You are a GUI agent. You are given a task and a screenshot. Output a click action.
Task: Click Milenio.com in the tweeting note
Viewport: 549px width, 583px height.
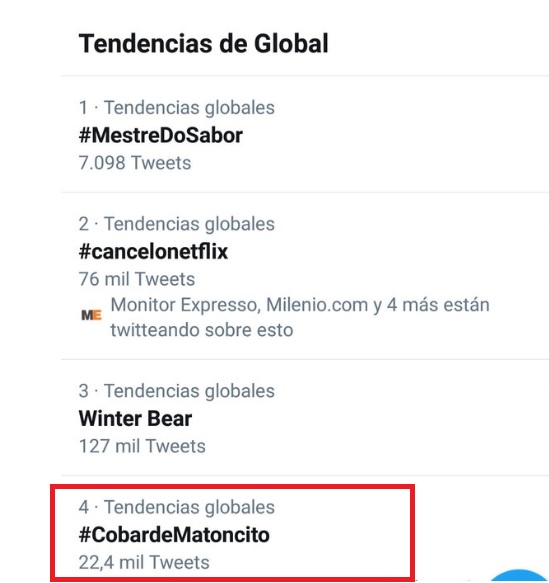click(317, 305)
